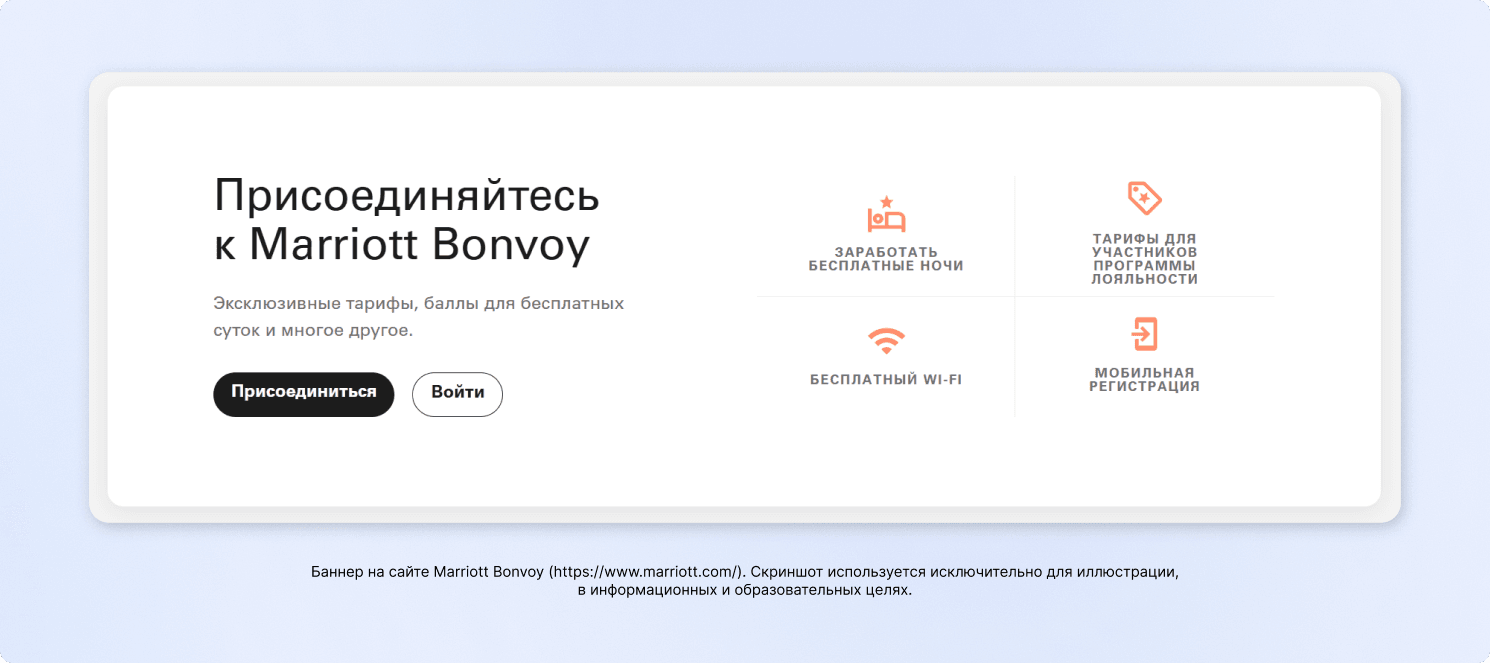Select the ЗАРАБОТАТЬ БЕСПЛАТНЫЕ НОЧИ label

click(x=886, y=259)
